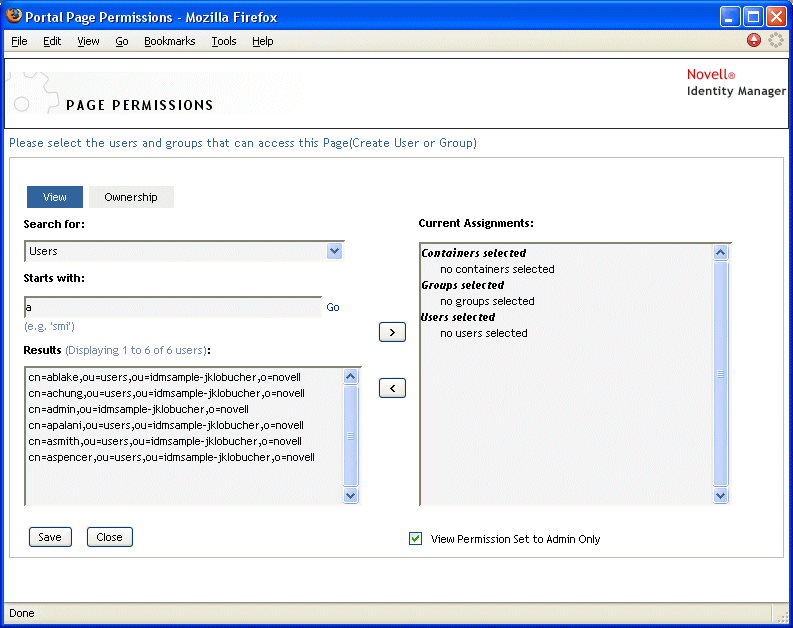
Task: Click 'no groups selected' text
Action: click(x=487, y=301)
